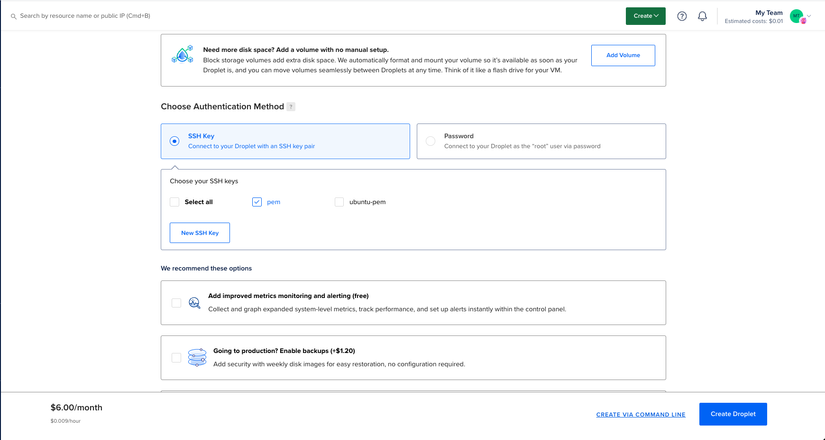Expand the My Team account menu
Viewport: 825px width, 440px height.
pyautogui.click(x=768, y=16)
